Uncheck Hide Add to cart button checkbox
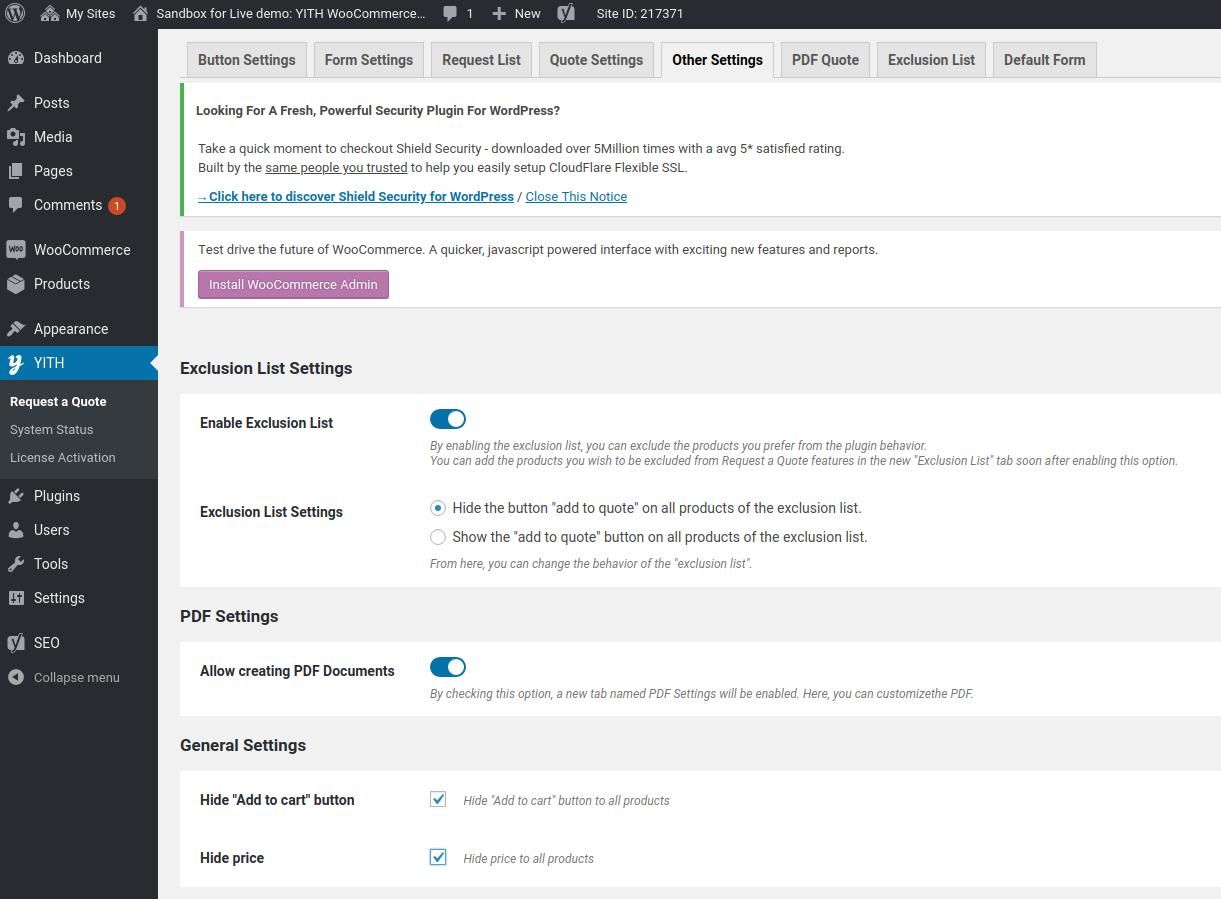The height and width of the screenshot is (899, 1221). (x=438, y=799)
